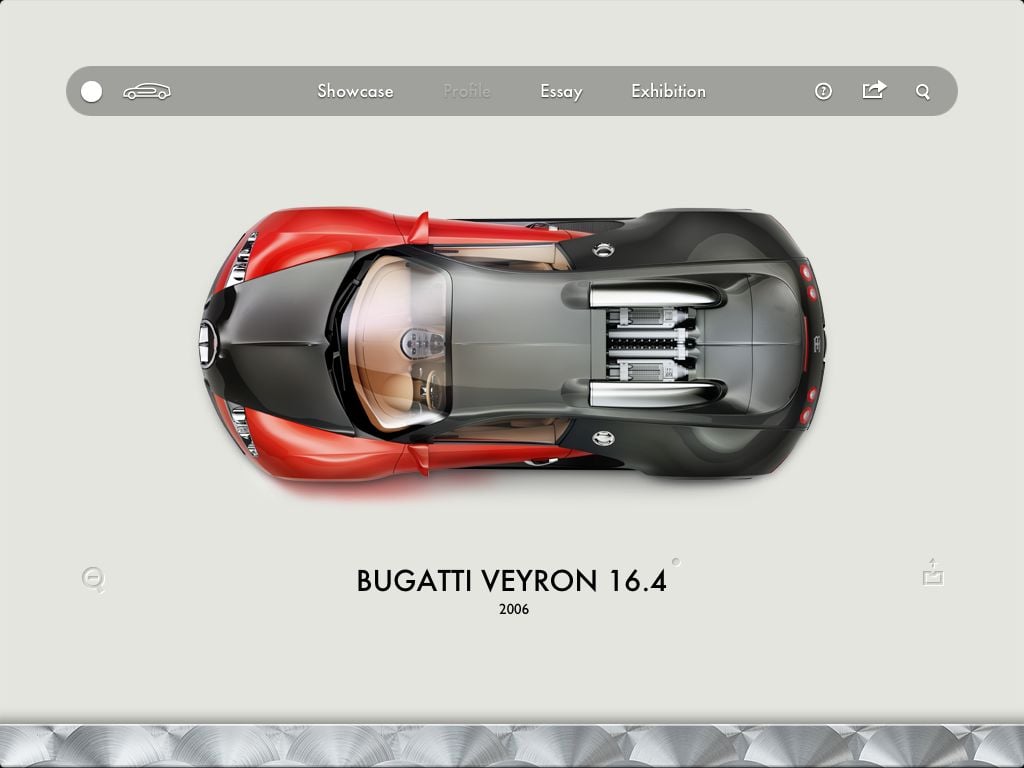Click the zoom out magnifier icon
The height and width of the screenshot is (768, 1024).
pos(93,579)
